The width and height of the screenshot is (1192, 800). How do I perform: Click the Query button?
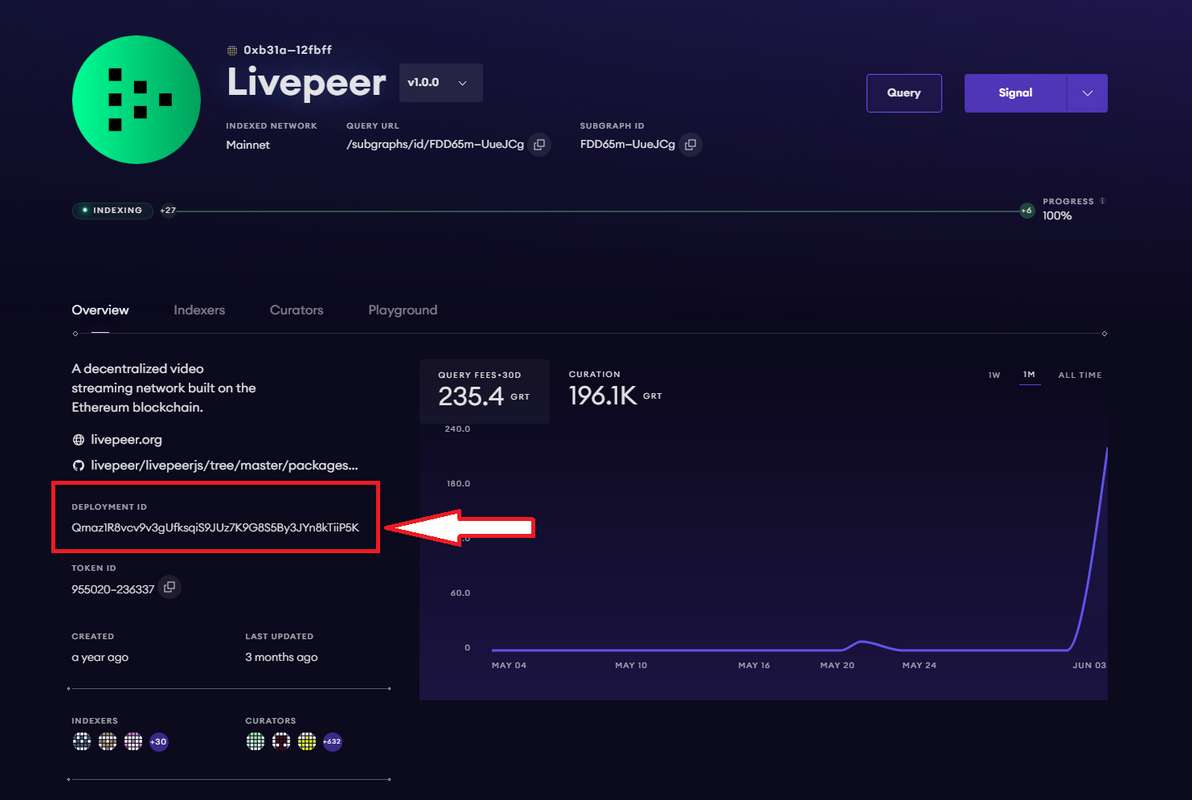click(904, 93)
